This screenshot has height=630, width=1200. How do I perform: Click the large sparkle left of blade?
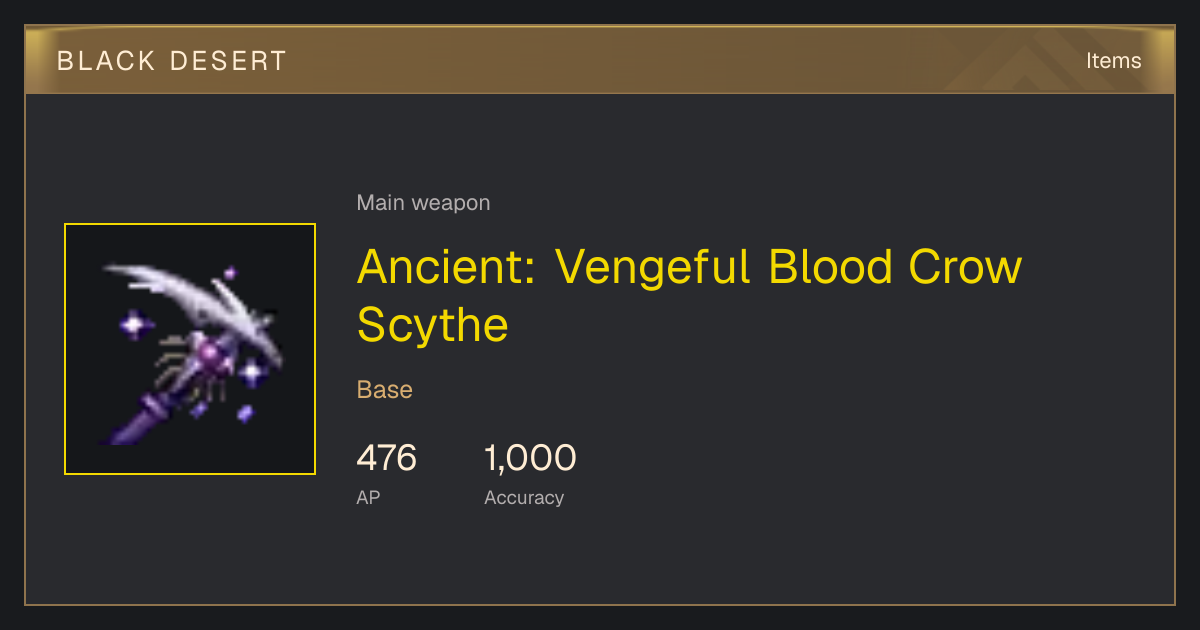(x=134, y=325)
